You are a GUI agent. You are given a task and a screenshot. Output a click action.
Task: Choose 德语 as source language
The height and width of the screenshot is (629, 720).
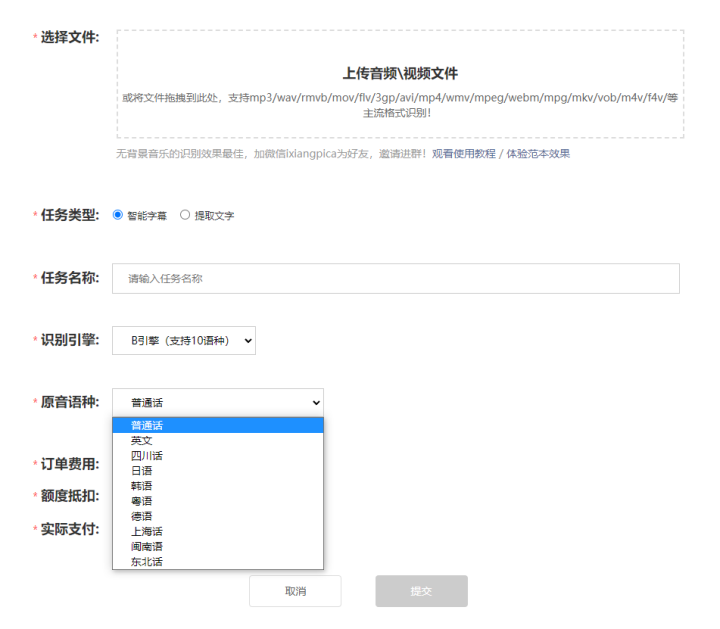click(x=218, y=516)
